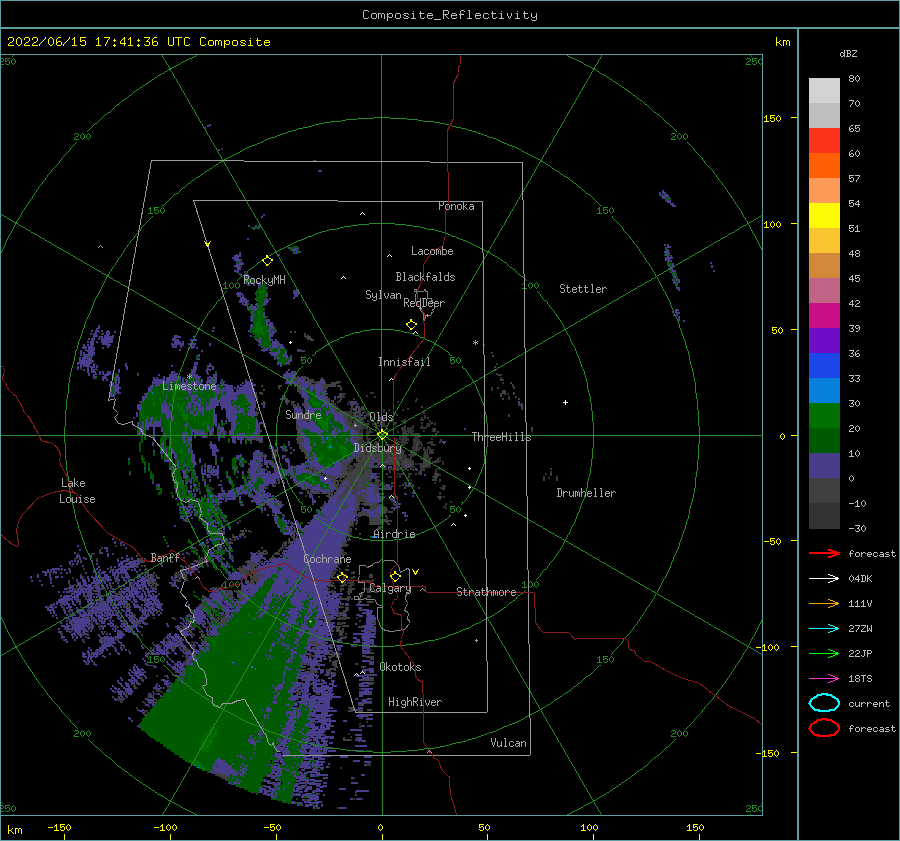Click the Okotoks town label
This screenshot has width=900, height=841.
[x=400, y=667]
